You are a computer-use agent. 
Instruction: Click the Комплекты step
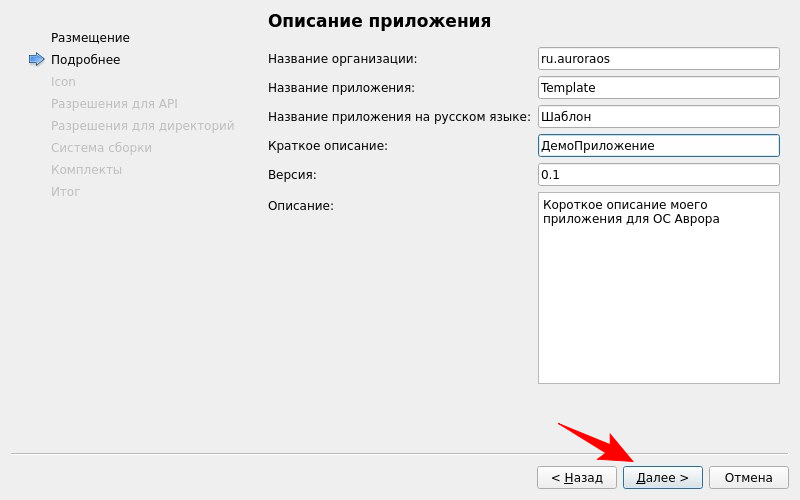tap(86, 169)
